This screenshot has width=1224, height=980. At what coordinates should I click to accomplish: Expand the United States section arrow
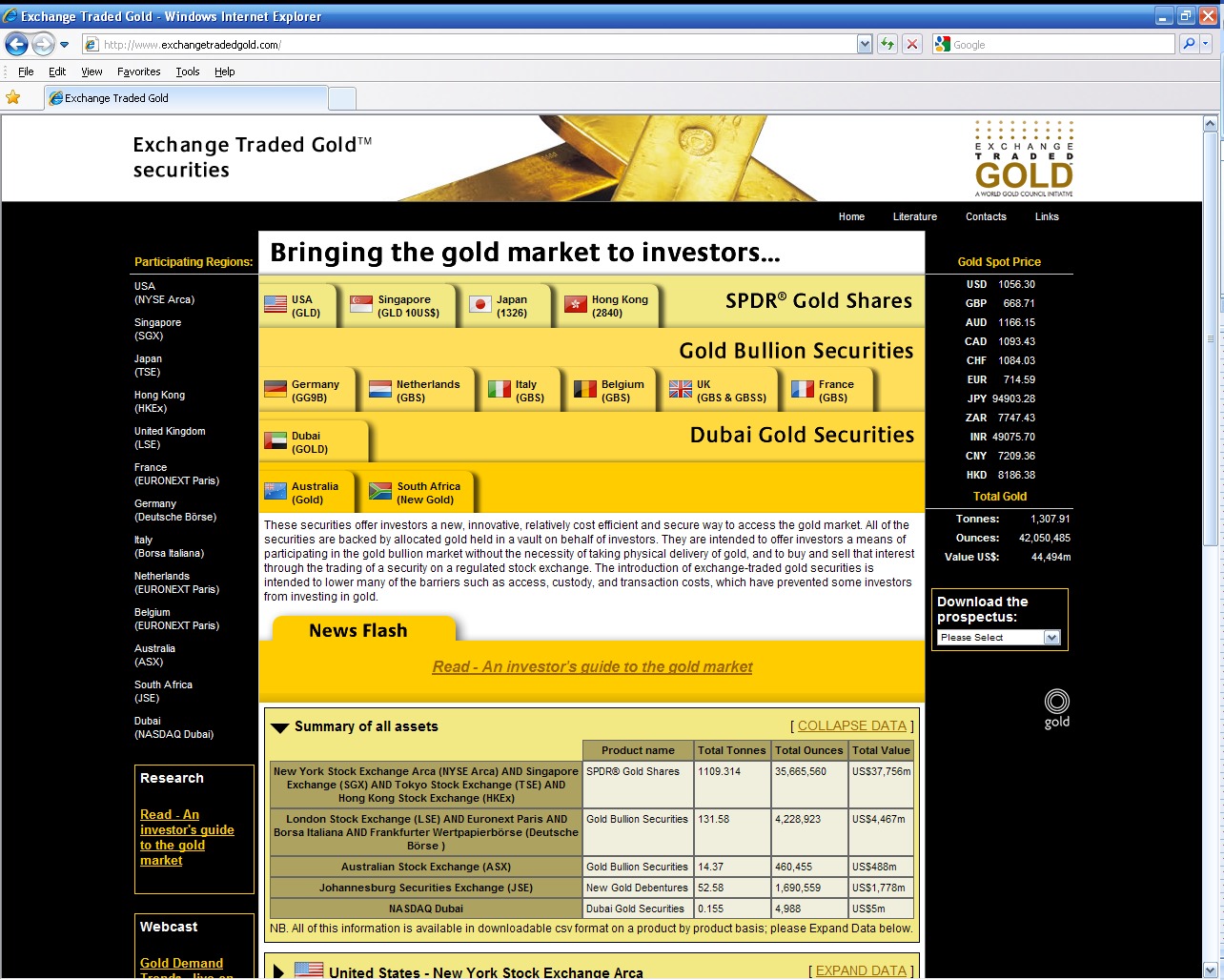[x=278, y=971]
